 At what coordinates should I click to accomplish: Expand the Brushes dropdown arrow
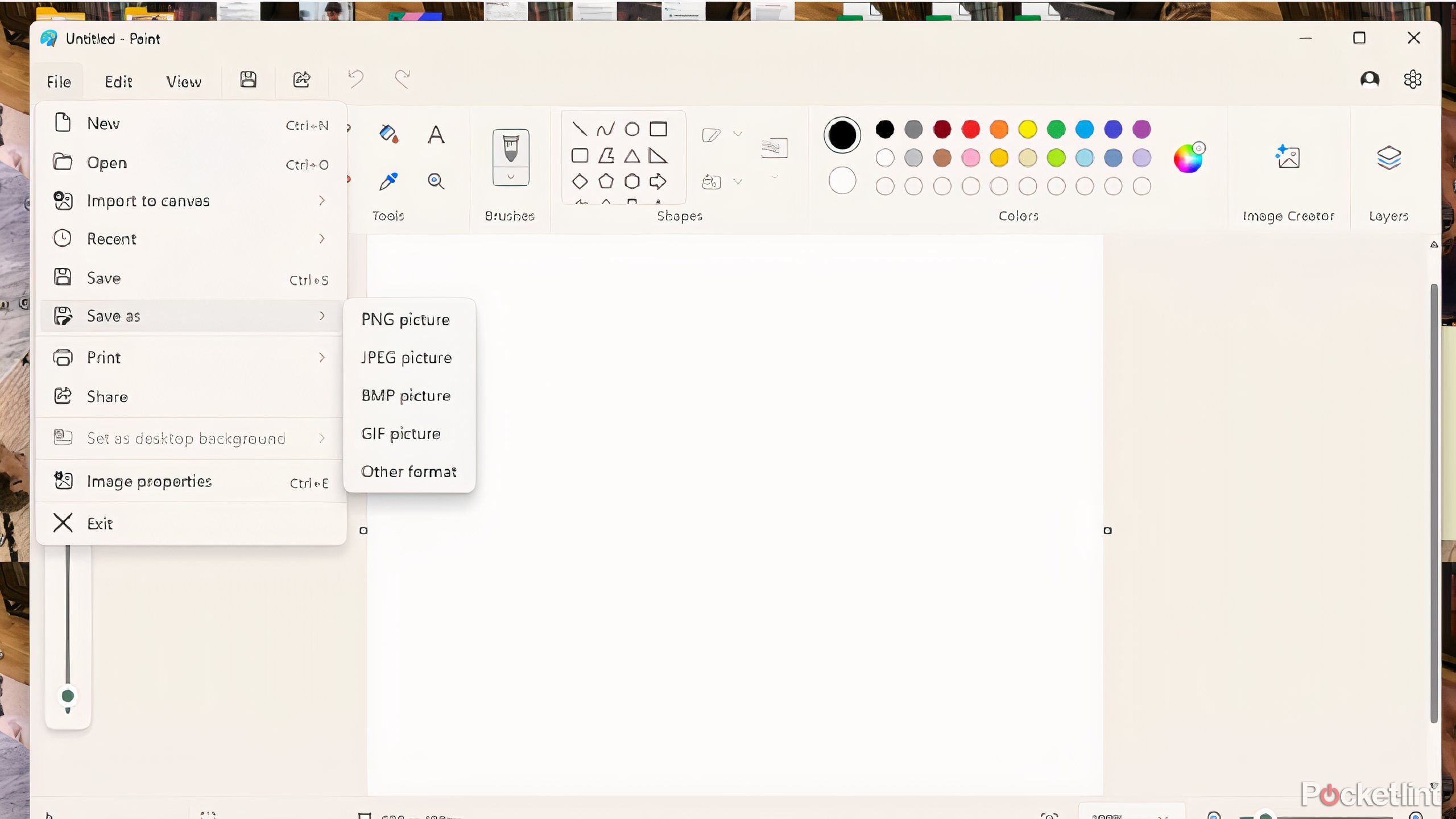(510, 177)
